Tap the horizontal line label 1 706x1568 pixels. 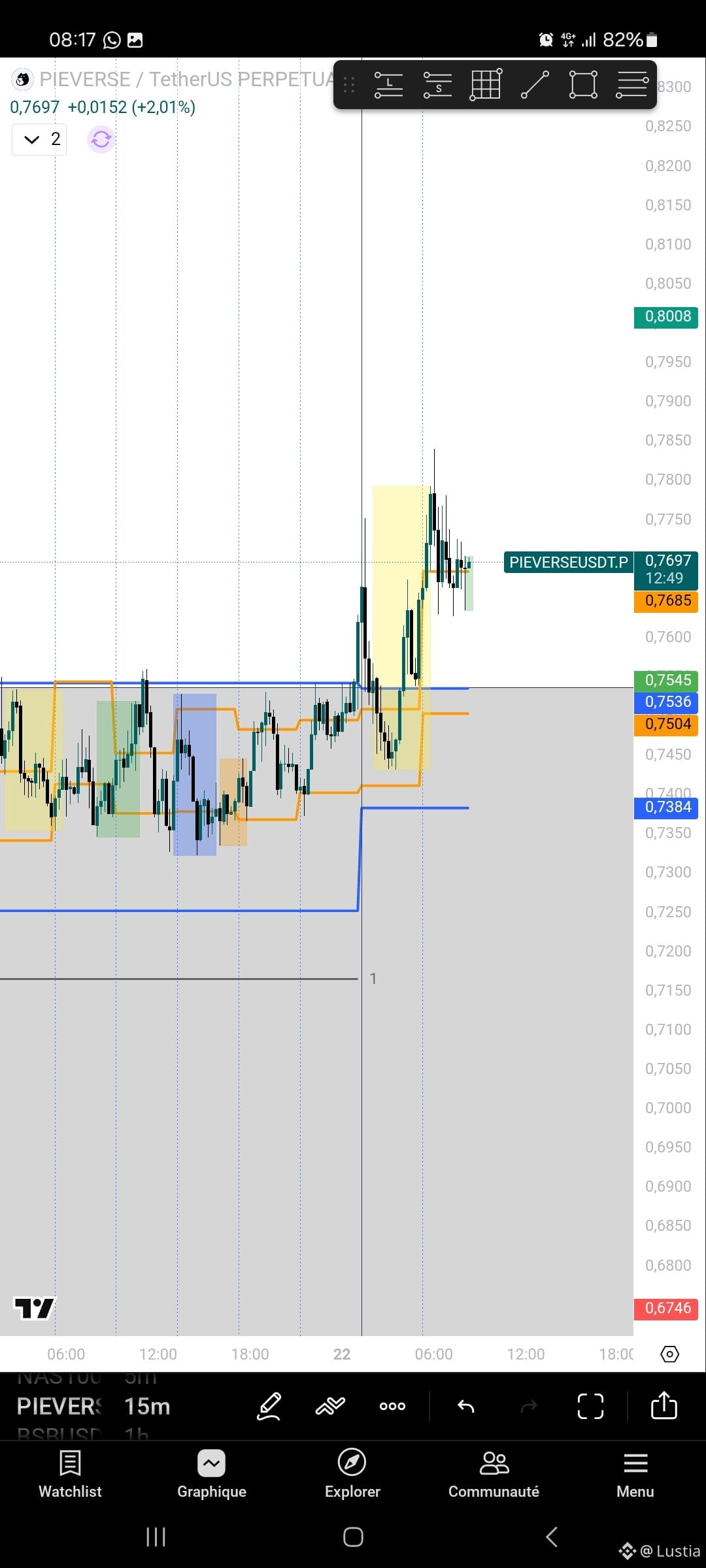coord(373,979)
